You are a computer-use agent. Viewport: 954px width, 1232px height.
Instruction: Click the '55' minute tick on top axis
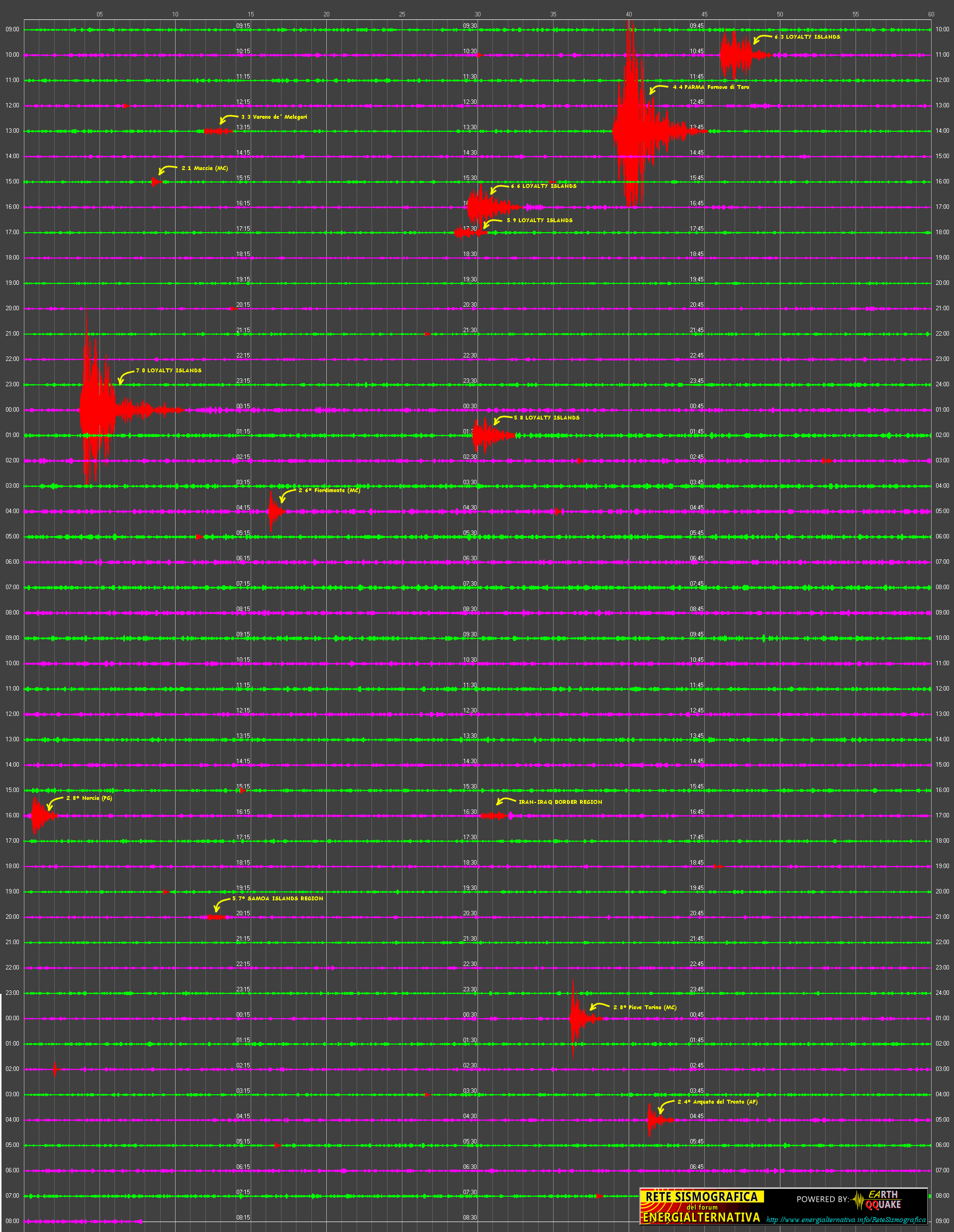(x=856, y=14)
